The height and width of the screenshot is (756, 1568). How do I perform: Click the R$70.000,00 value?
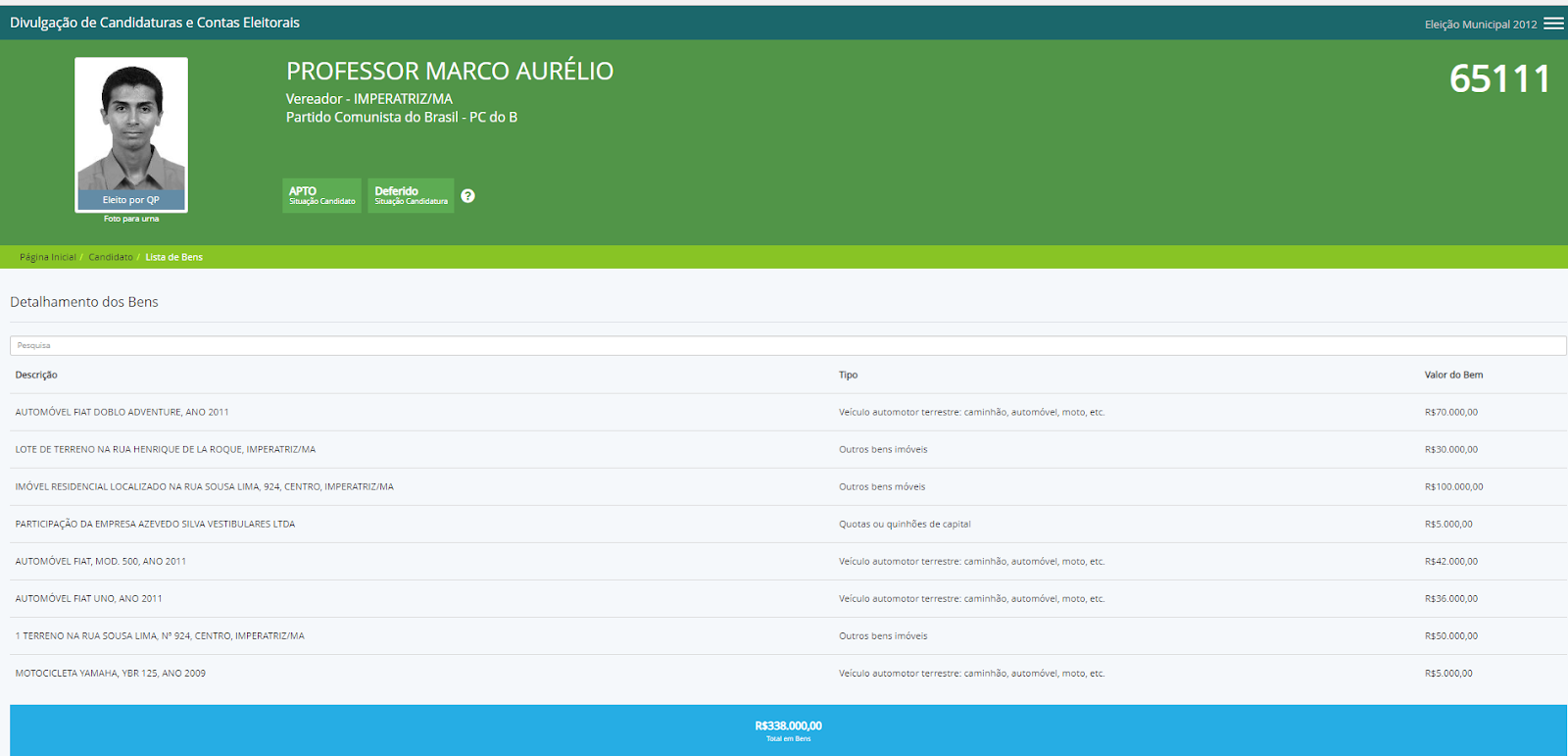tap(1451, 412)
